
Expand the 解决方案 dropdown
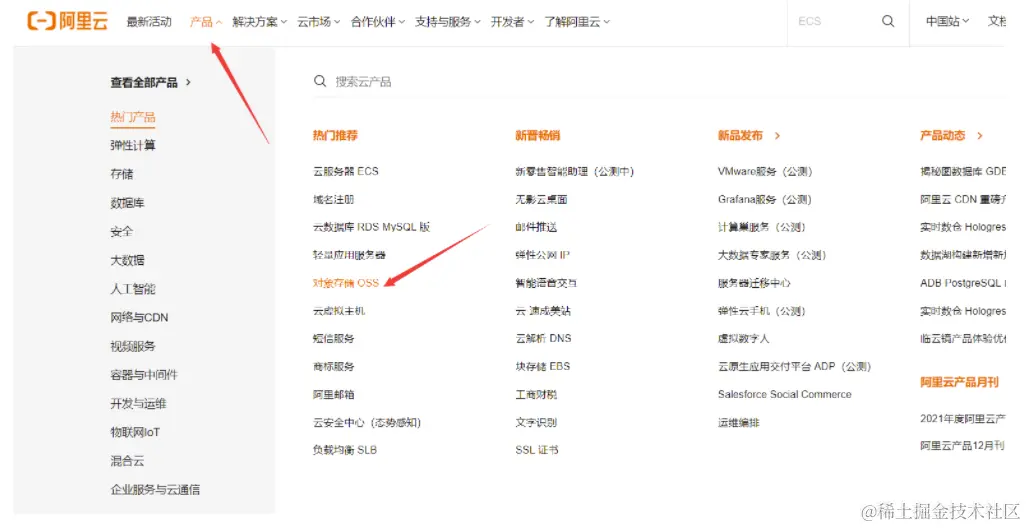(x=259, y=22)
